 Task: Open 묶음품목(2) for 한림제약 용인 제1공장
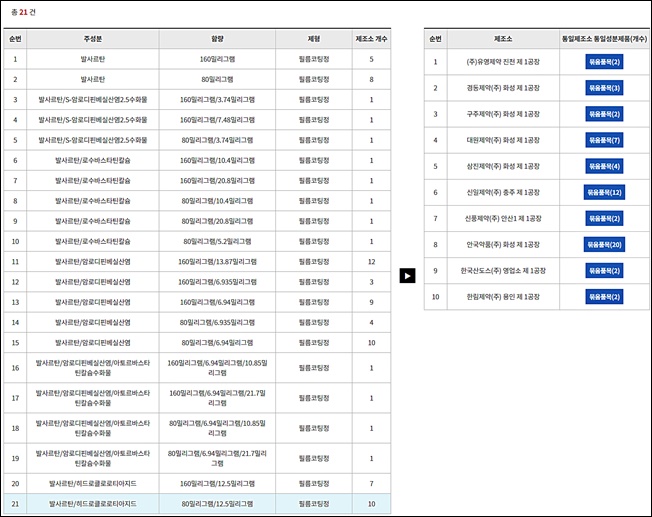604,297
